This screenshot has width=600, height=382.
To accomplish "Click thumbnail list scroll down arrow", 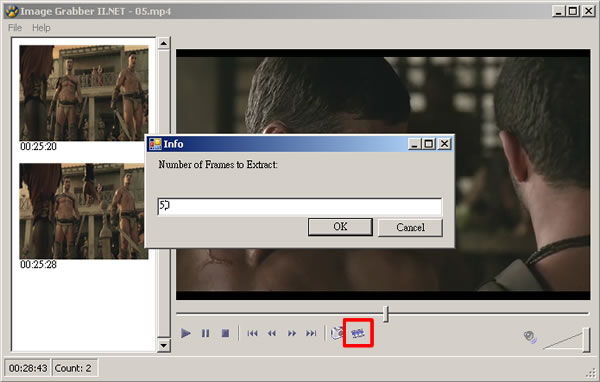I will (x=164, y=346).
